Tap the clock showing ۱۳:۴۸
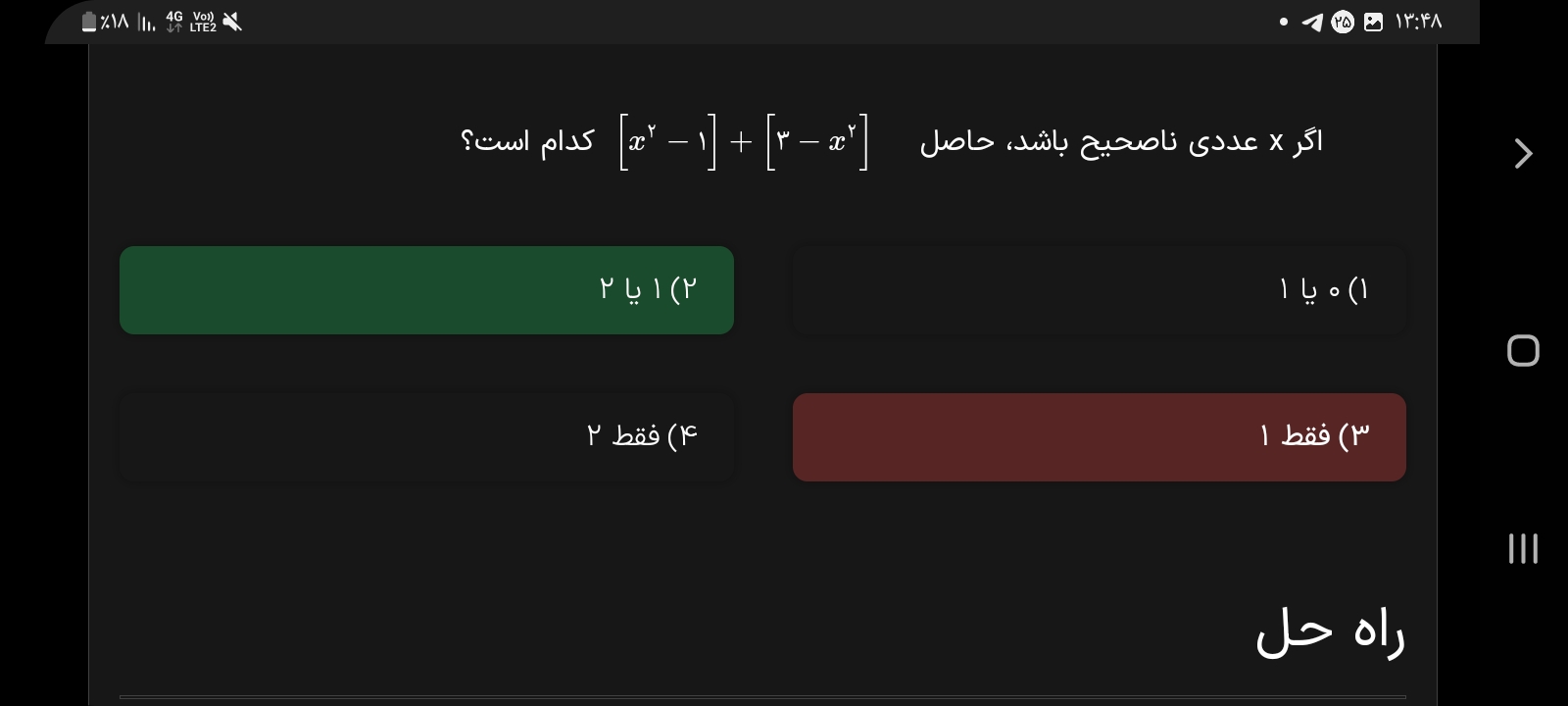1568x706 pixels. [x=1418, y=22]
